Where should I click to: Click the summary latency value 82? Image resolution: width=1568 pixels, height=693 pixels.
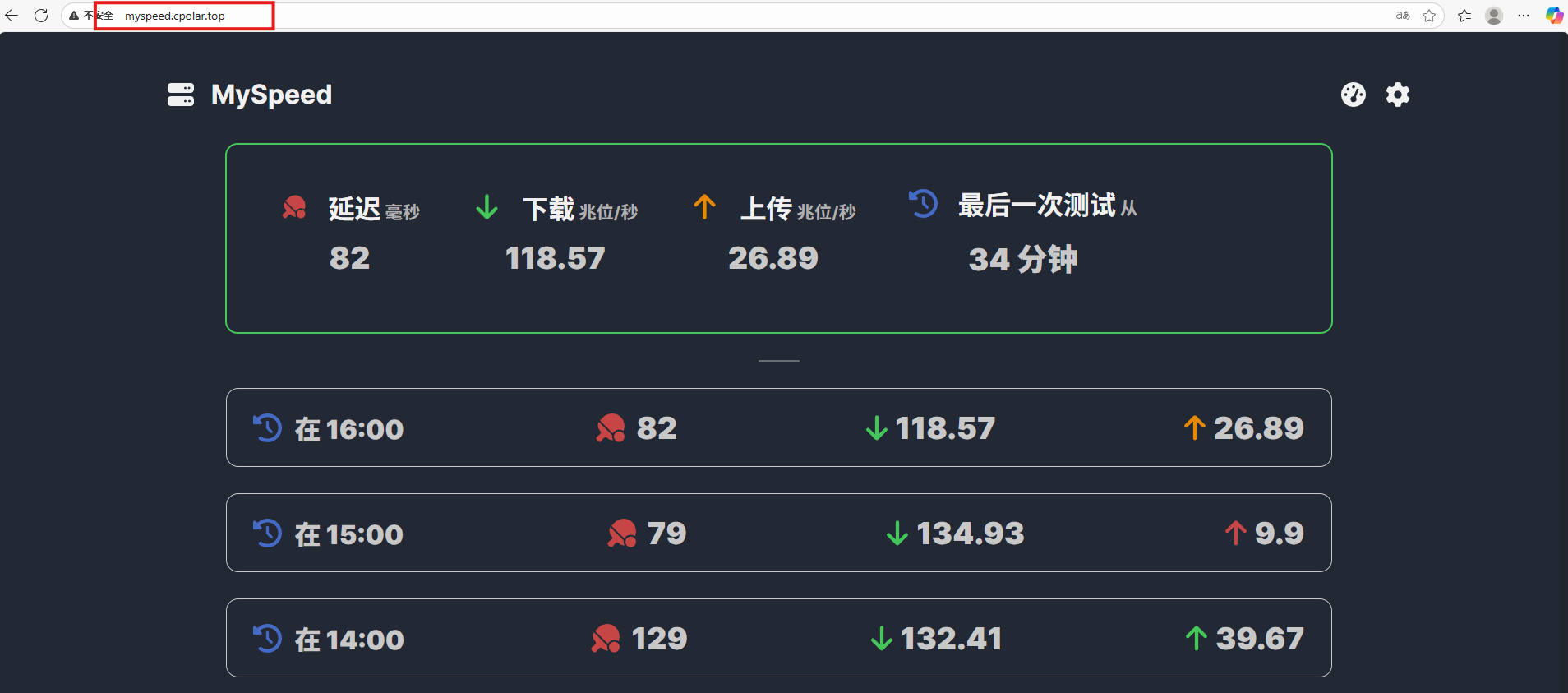point(350,258)
